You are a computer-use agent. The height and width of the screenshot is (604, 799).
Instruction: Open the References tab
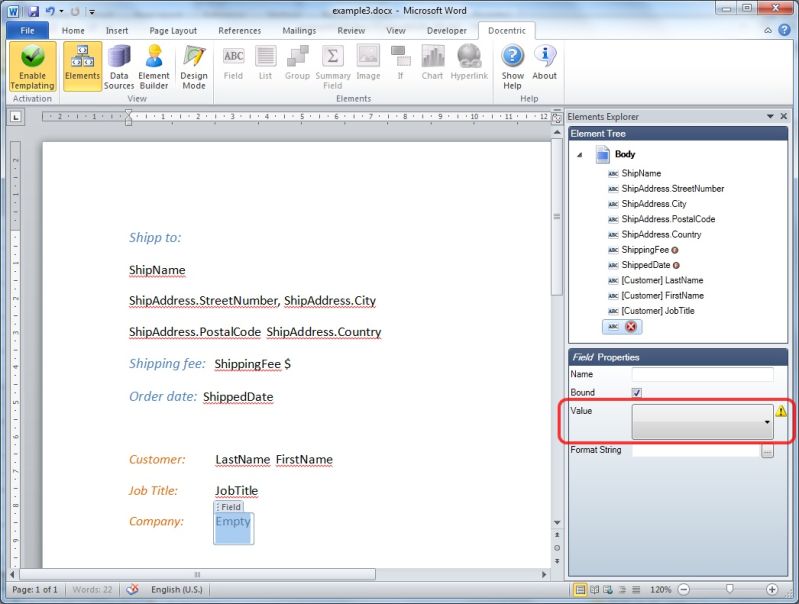239,31
